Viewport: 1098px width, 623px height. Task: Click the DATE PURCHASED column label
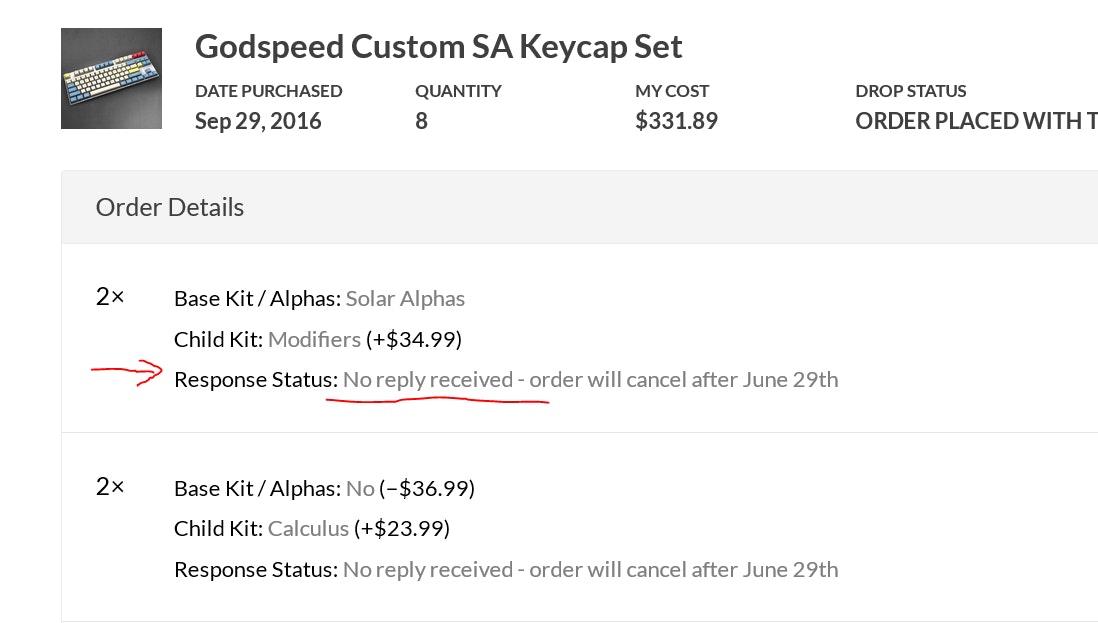click(268, 91)
